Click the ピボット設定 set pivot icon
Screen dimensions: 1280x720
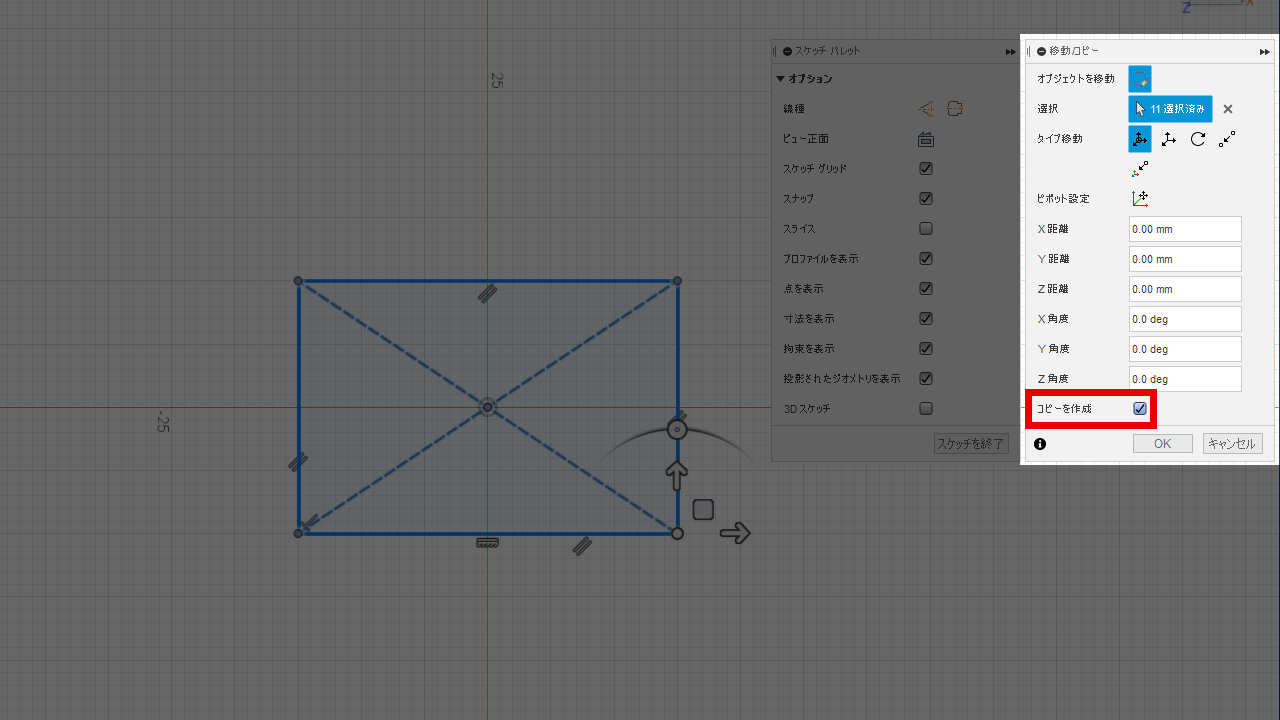coord(1140,199)
